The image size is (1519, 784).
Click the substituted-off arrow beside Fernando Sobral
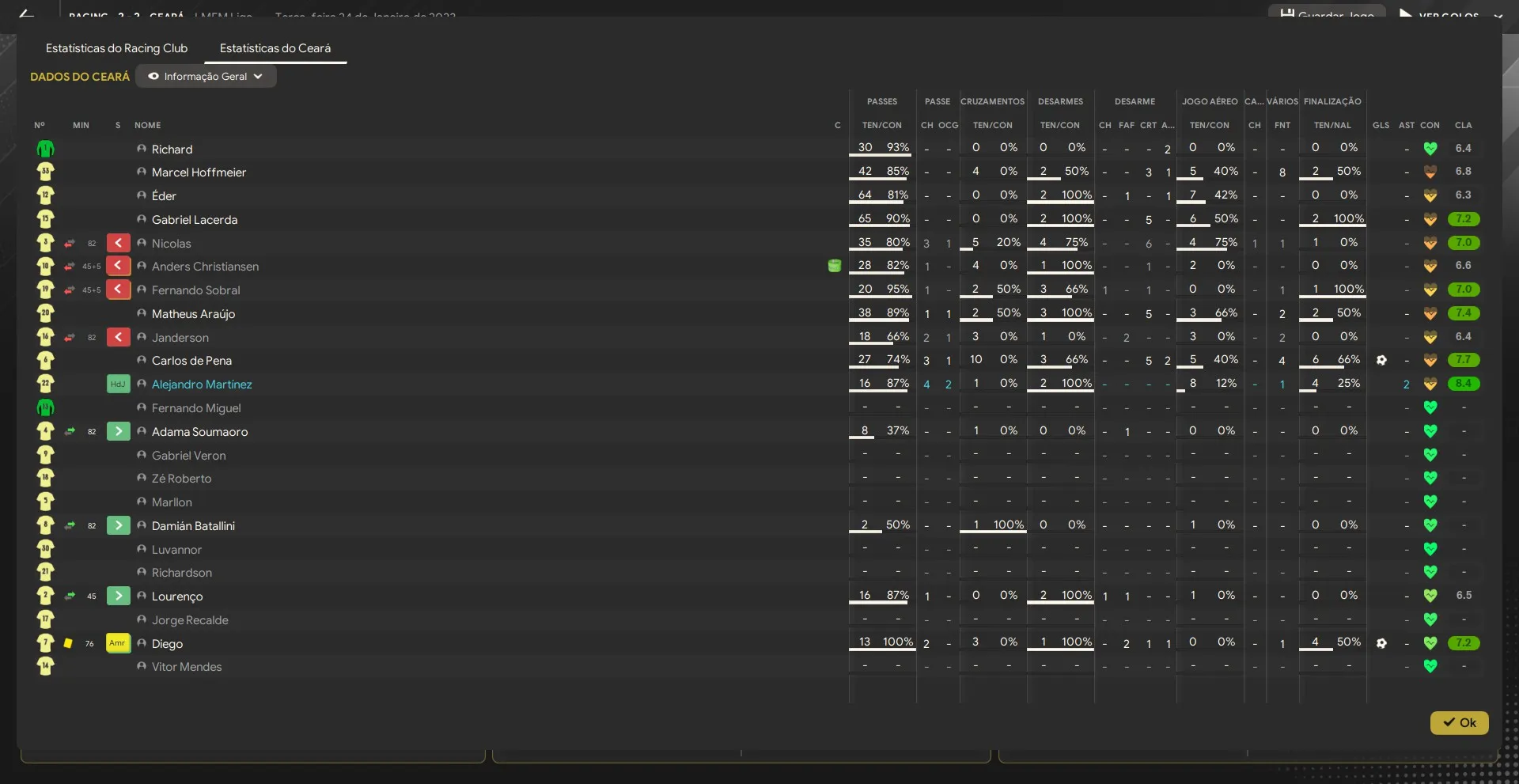(x=118, y=290)
